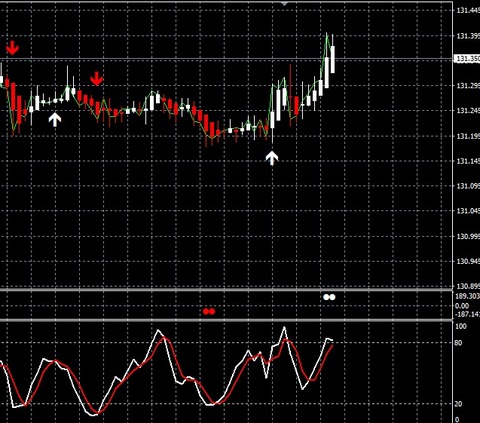The image size is (480, 423).
Task: Click the 131.399 price scale label
Action: 468,36
